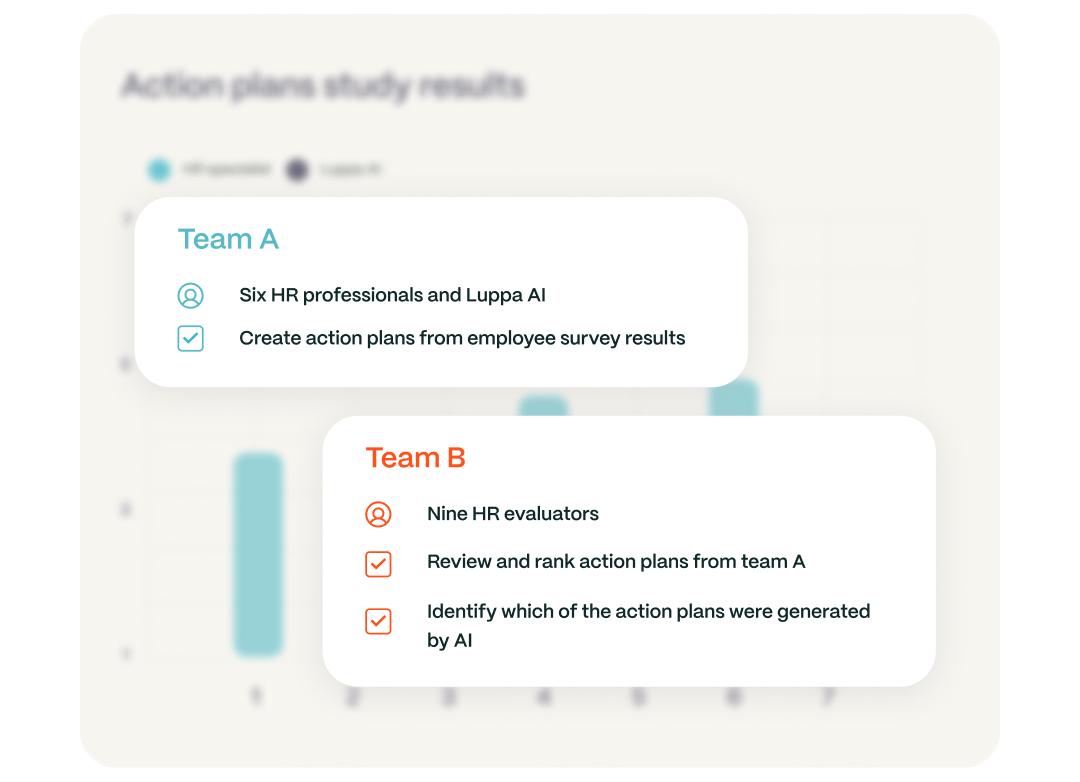Click the Six HR professionals and Luppa AI text

(x=392, y=296)
